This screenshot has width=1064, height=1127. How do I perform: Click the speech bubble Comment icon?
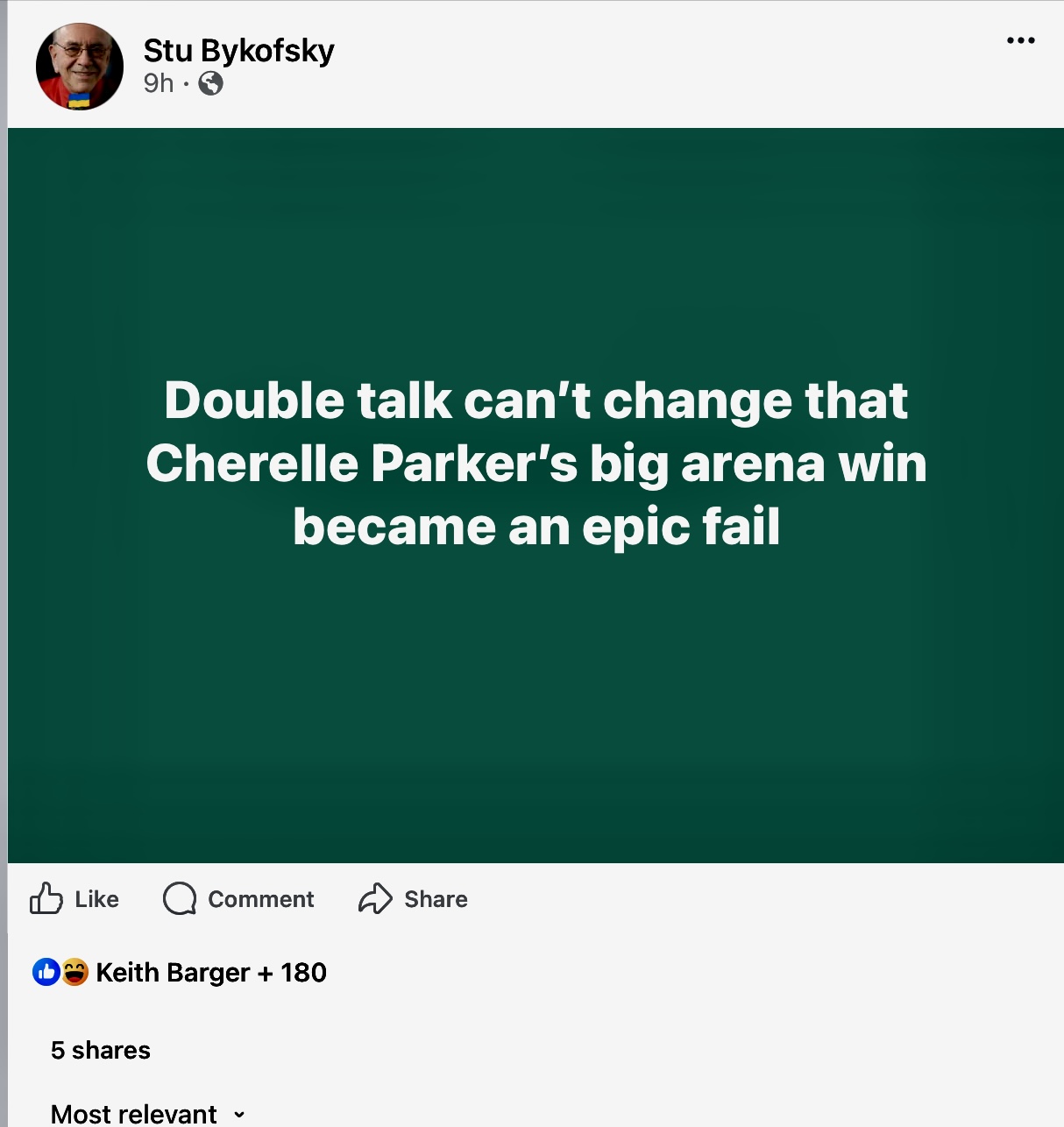pos(180,898)
